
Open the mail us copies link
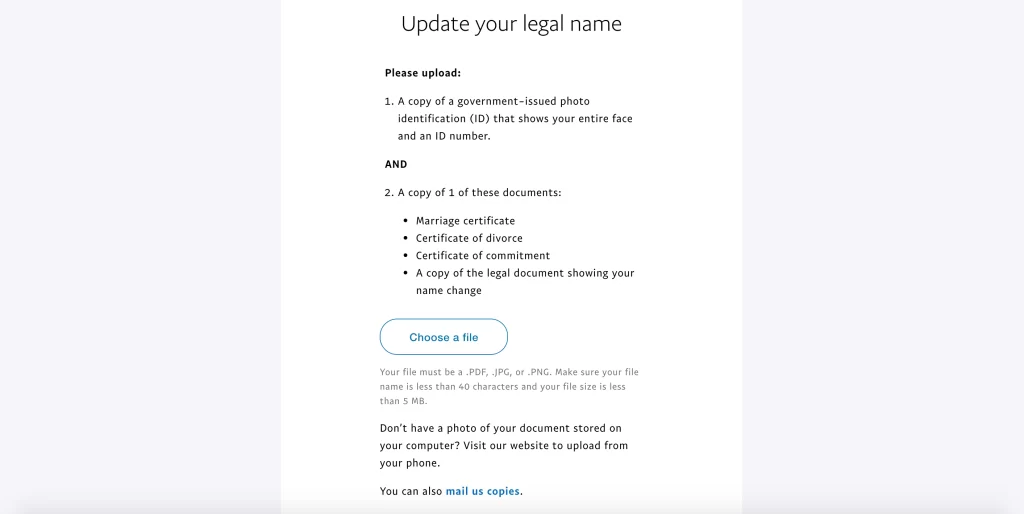point(483,491)
